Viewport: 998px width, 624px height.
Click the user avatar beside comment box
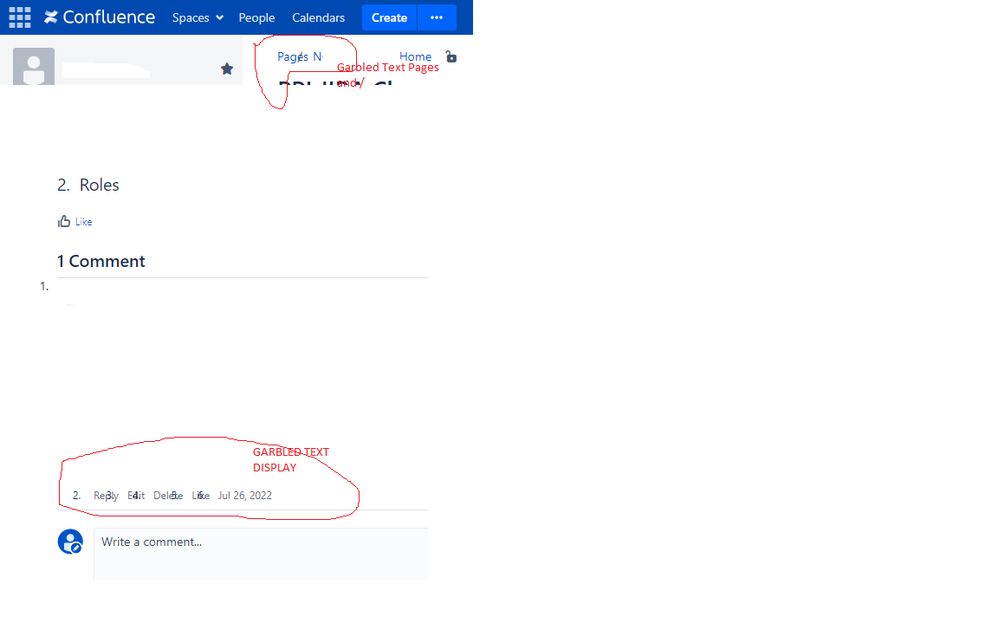70,542
